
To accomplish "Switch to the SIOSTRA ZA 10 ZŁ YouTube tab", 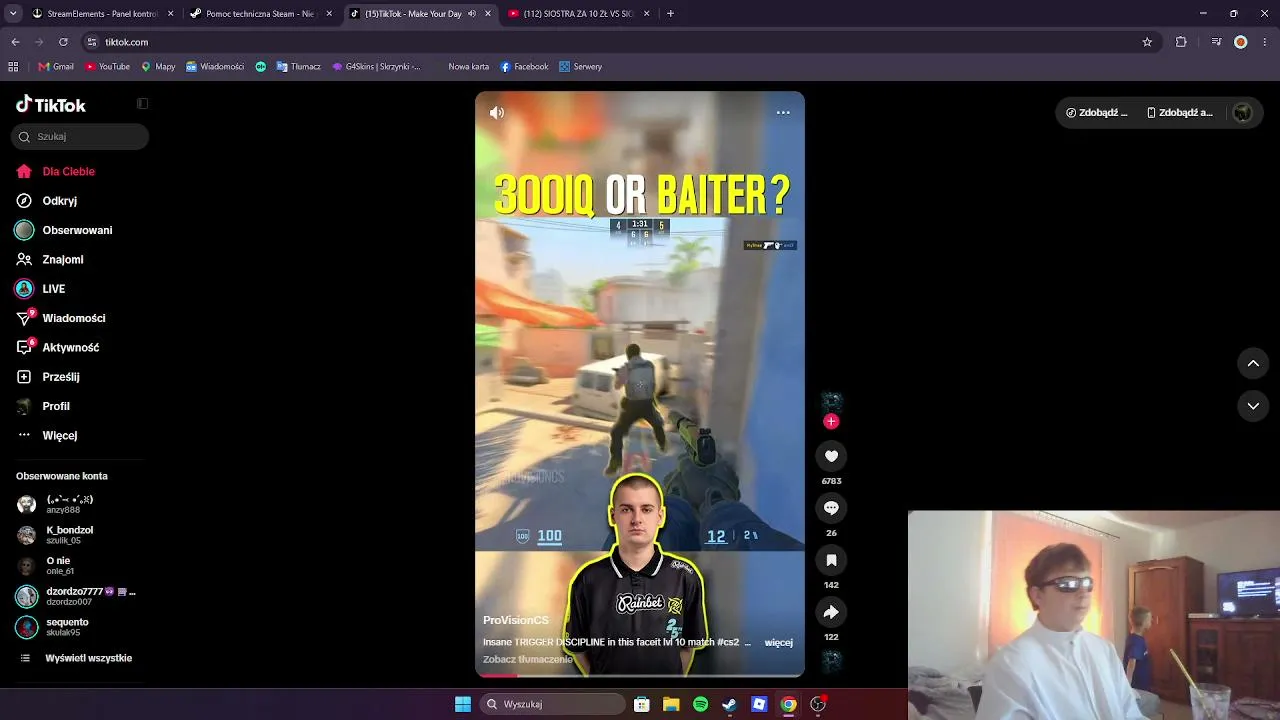I will (x=580, y=14).
